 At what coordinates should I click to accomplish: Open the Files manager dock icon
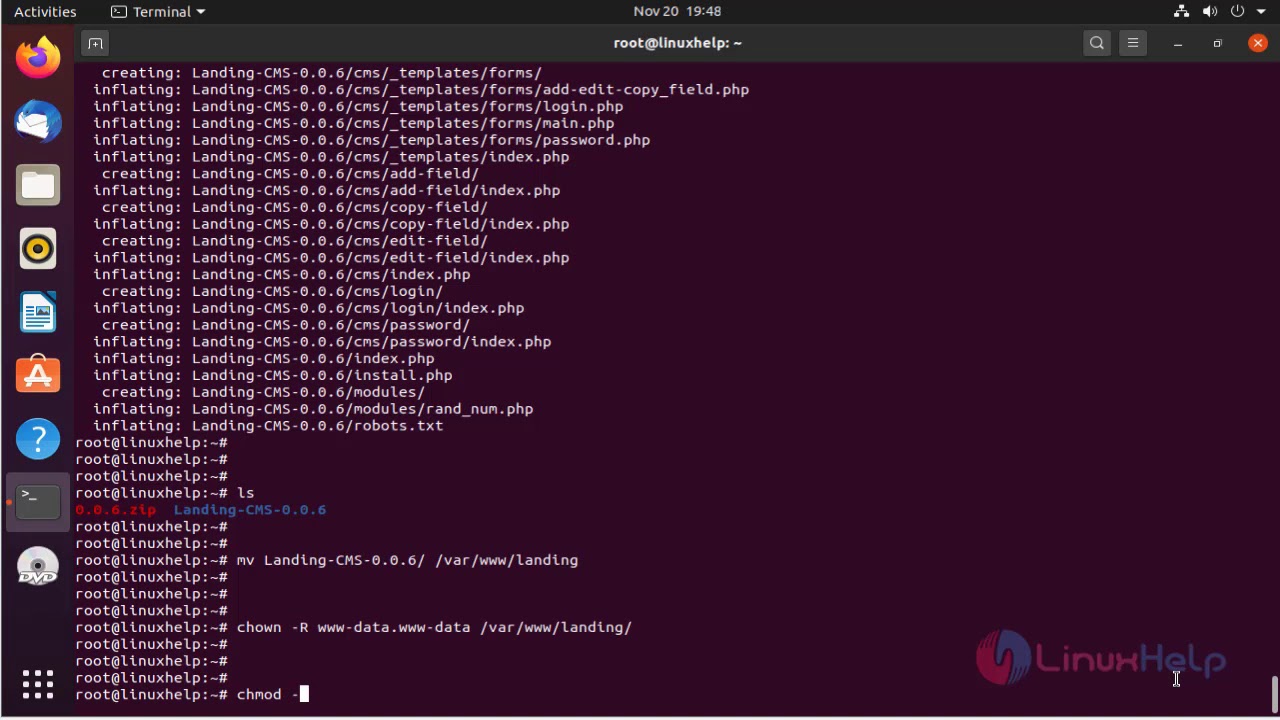pos(38,185)
